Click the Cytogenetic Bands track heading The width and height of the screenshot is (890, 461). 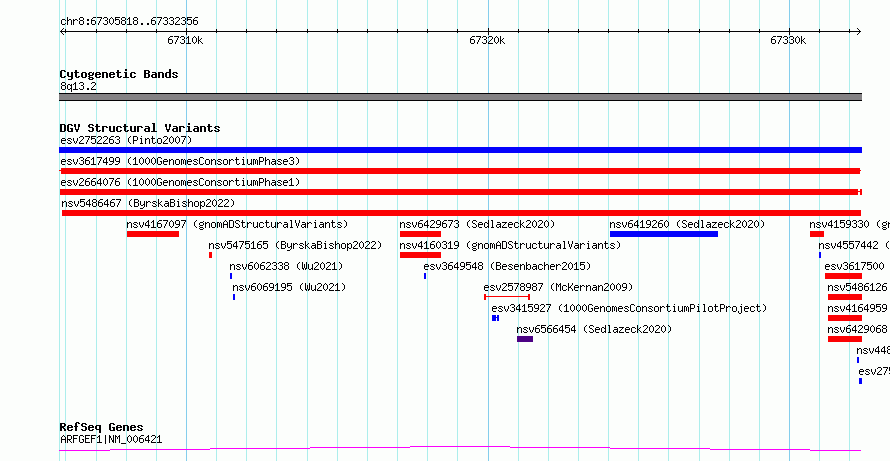click(119, 74)
